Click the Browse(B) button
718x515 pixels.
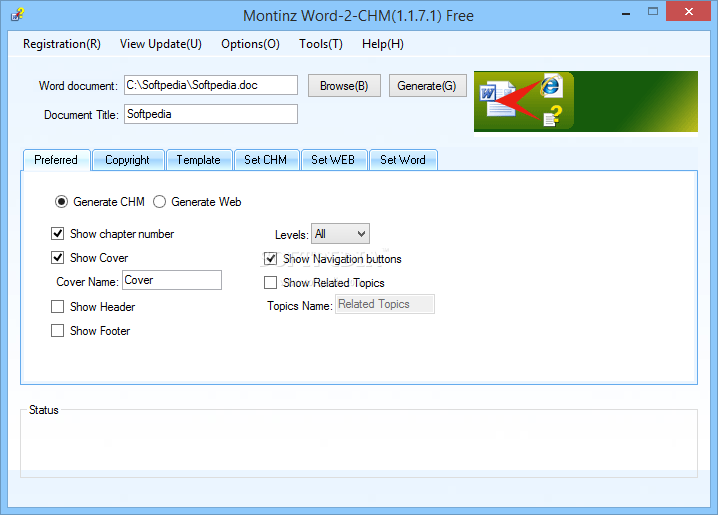[x=344, y=86]
